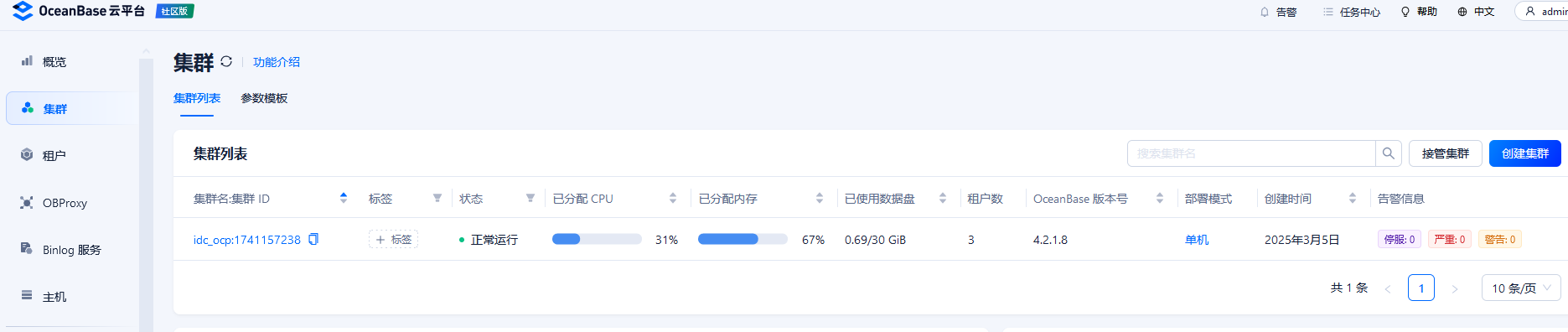Open the Help lightbulb menu
The image size is (1568, 332).
click(1419, 12)
